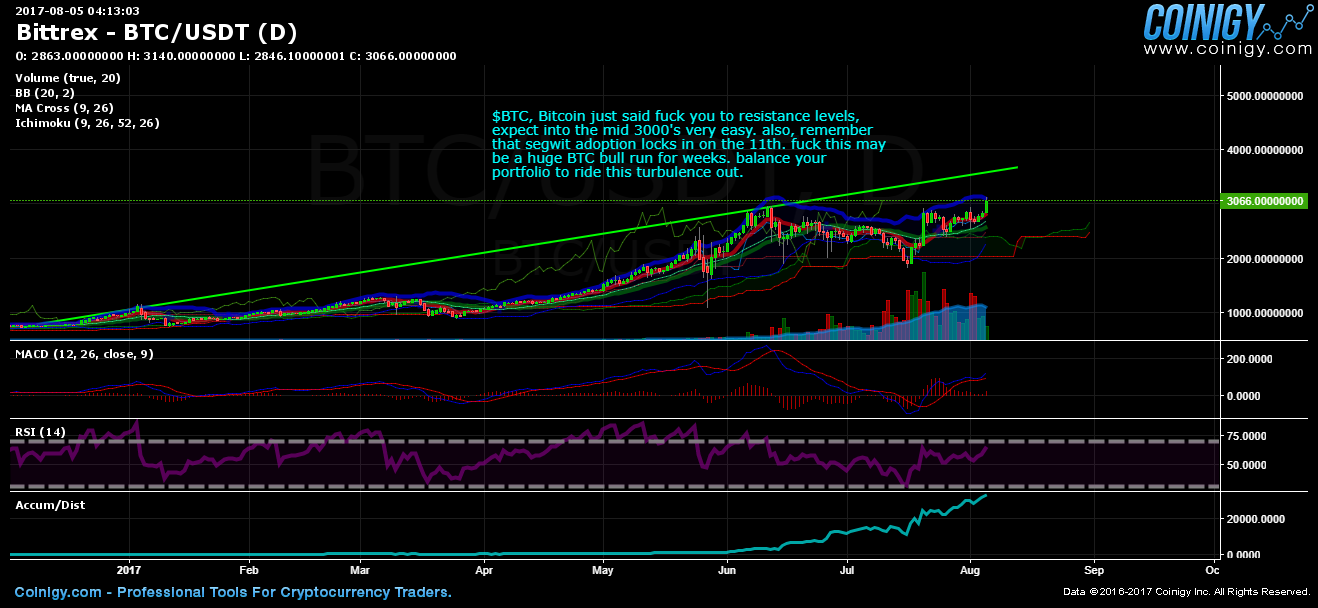Screen dimensions: 1318x608
Task: Click the Feb label on the time axis
Action: (249, 569)
